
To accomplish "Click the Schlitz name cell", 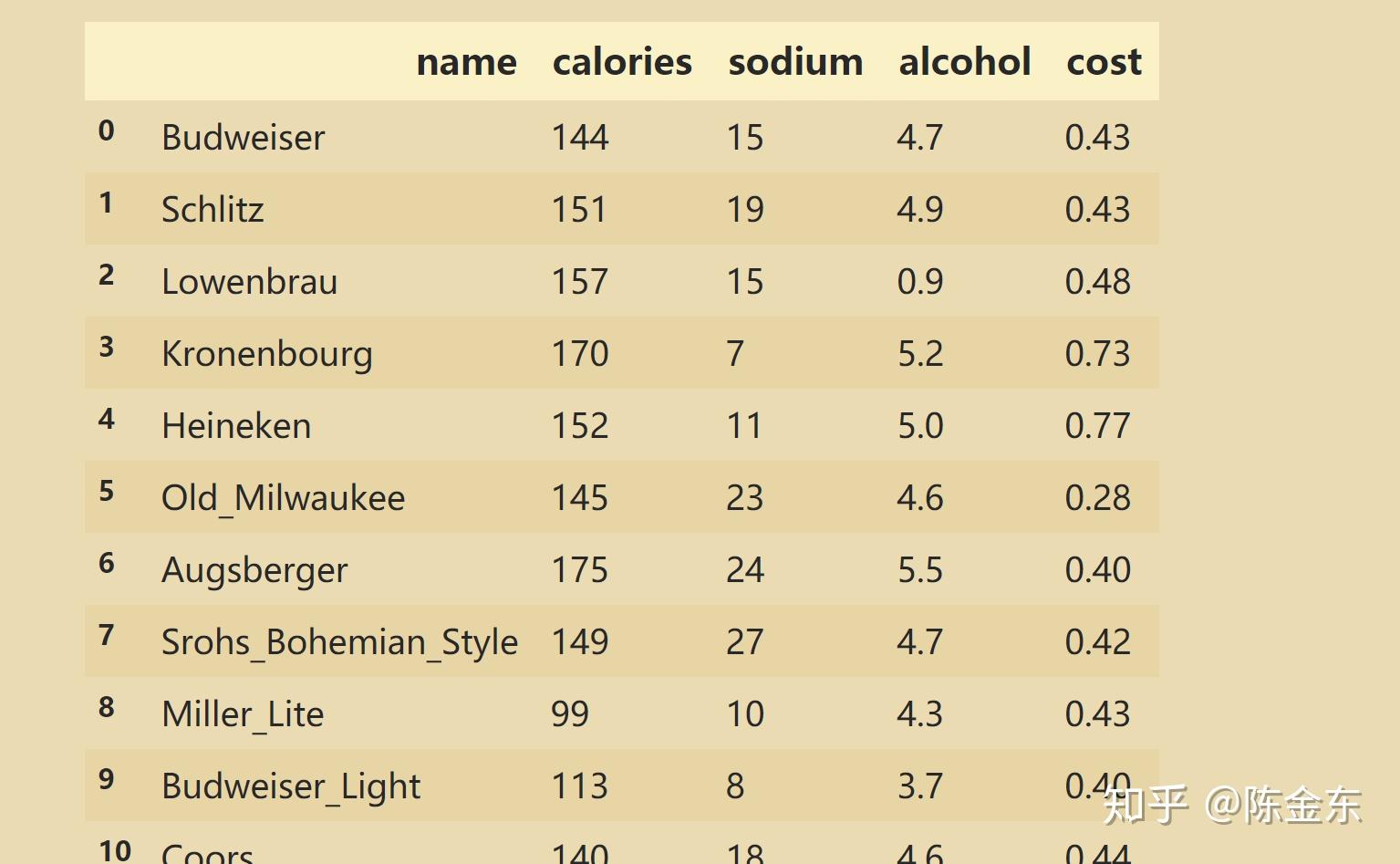I will (213, 210).
